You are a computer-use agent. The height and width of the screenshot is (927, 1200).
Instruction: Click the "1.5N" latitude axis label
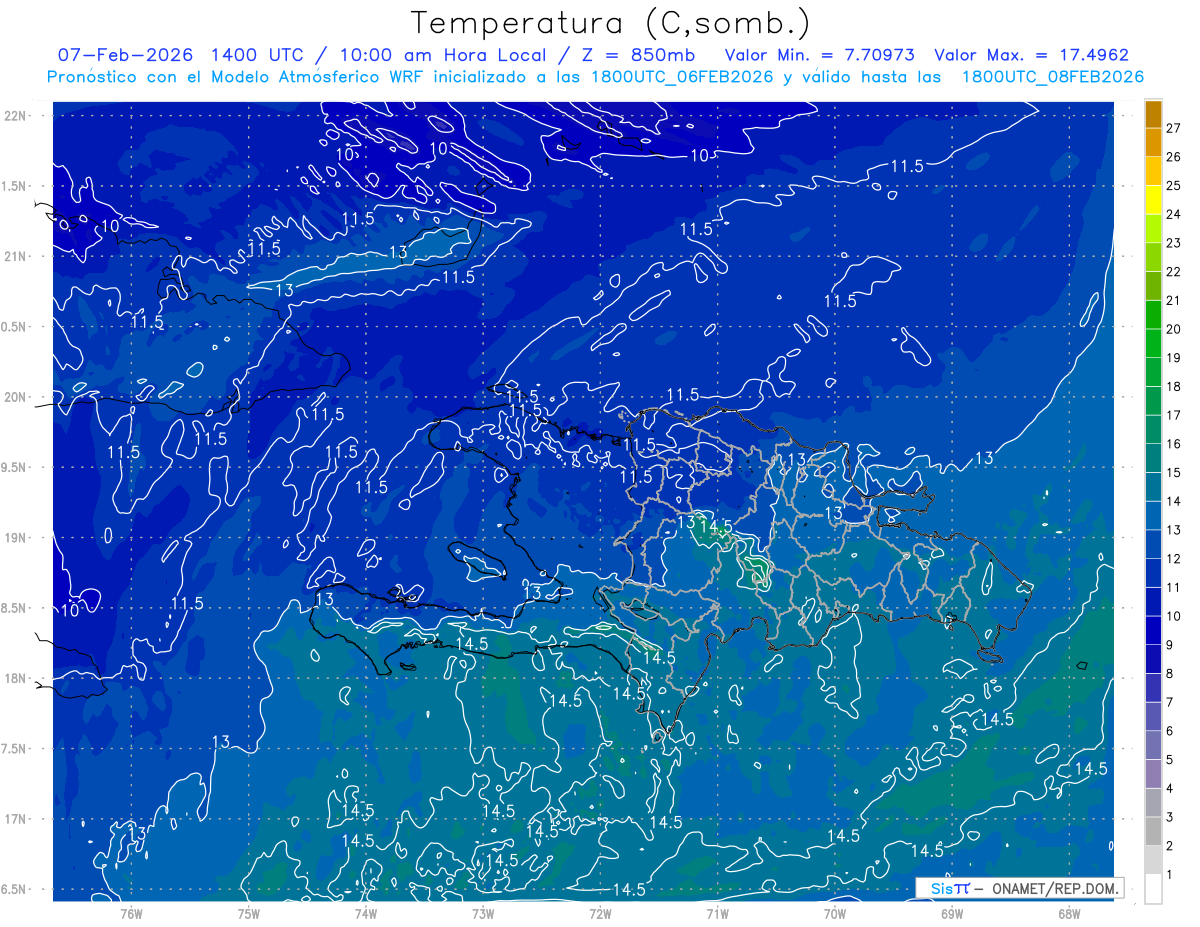pos(13,186)
